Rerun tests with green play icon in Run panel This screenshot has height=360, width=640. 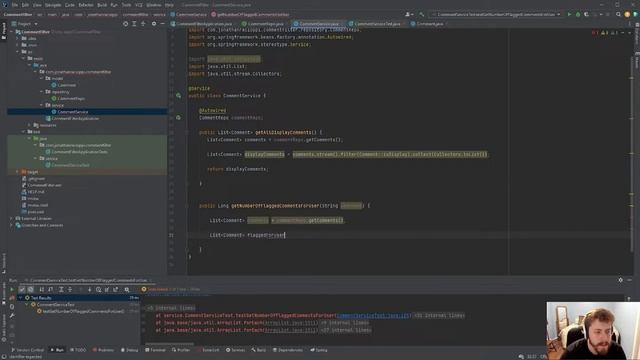click(12, 289)
